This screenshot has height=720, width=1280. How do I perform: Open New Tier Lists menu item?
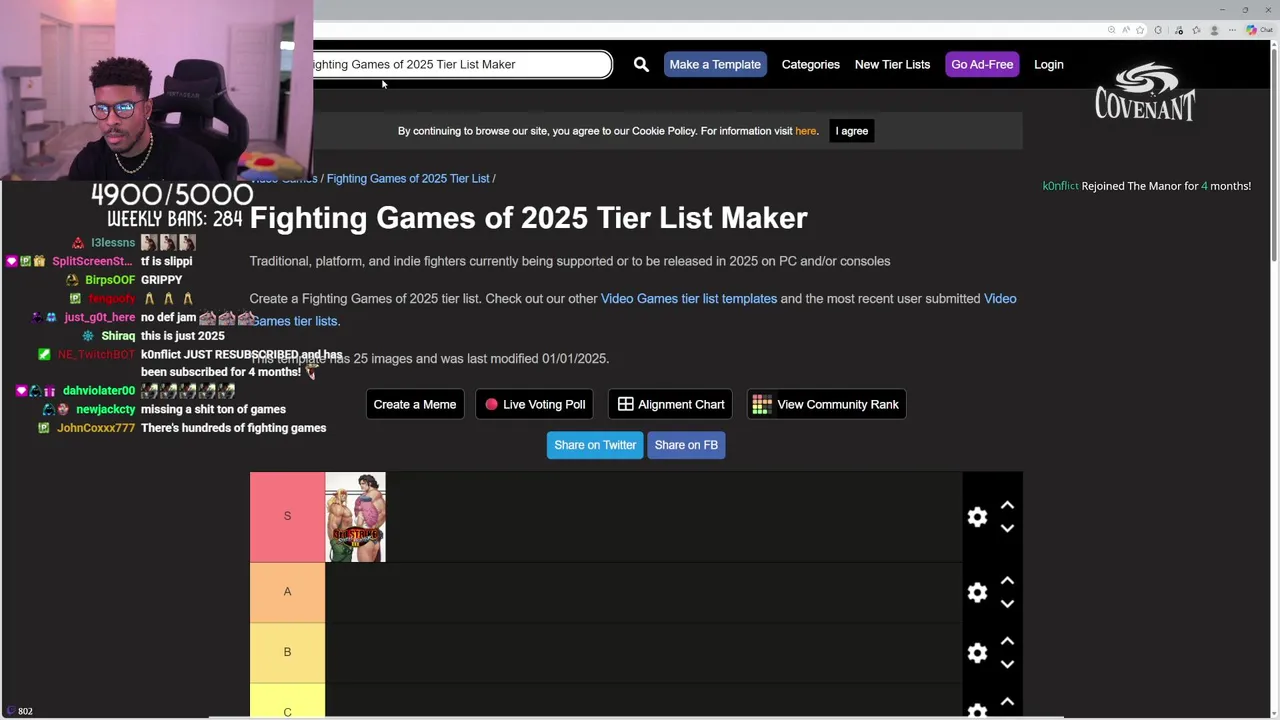tap(892, 64)
